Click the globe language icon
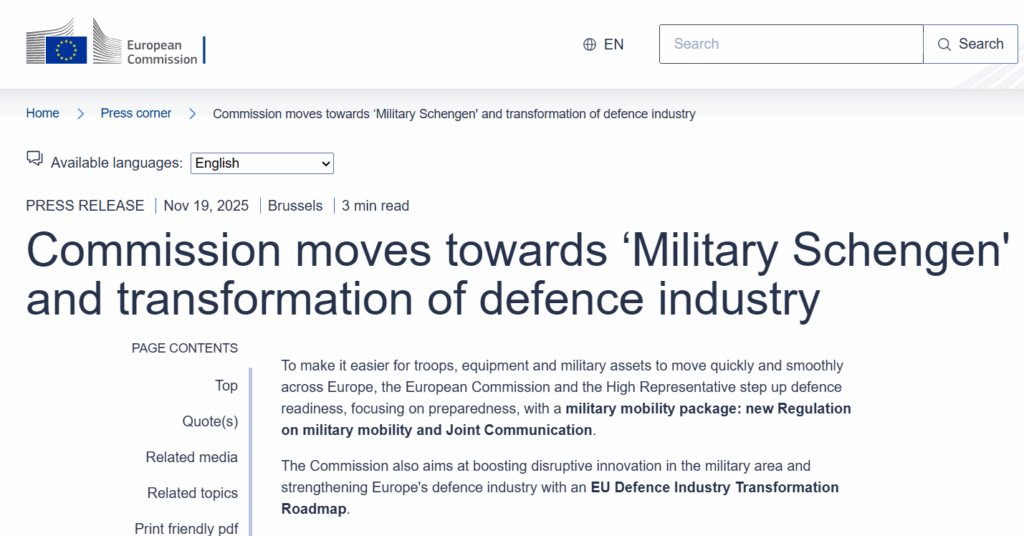 [590, 44]
